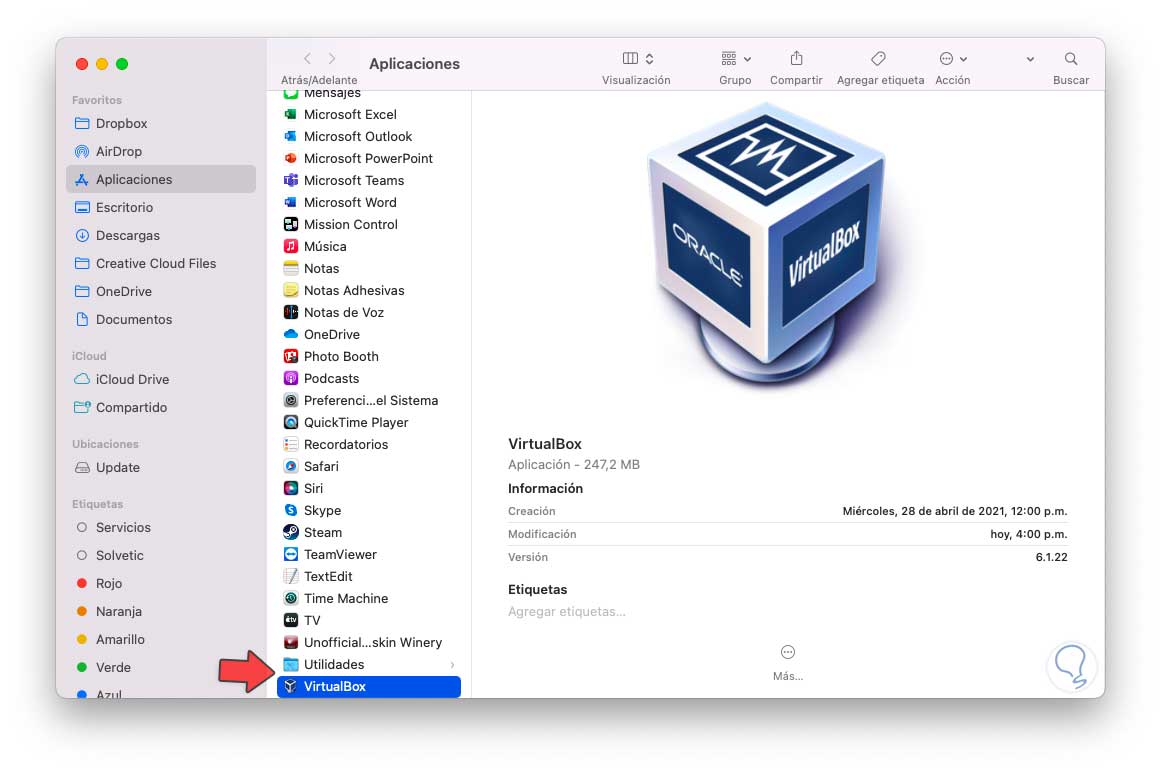This screenshot has width=1161, height=772.
Task: Select the VirtualBox icon in list
Action: point(291,686)
